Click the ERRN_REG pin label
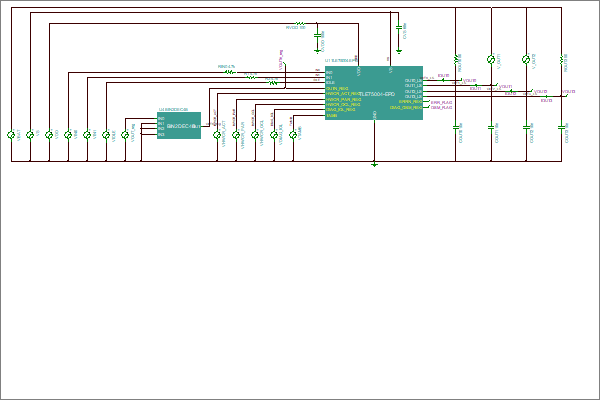 410,102
